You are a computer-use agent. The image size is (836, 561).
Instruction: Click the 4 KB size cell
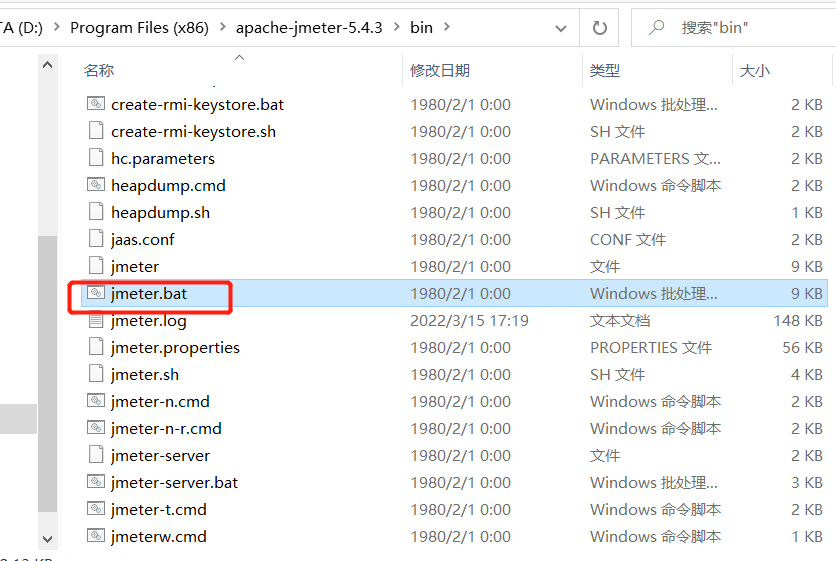807,375
